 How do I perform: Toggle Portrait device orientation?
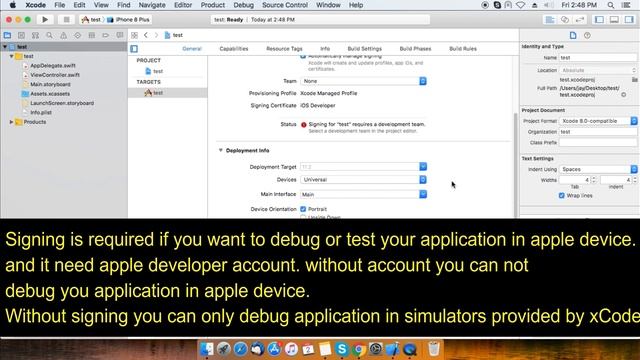pyautogui.click(x=303, y=209)
